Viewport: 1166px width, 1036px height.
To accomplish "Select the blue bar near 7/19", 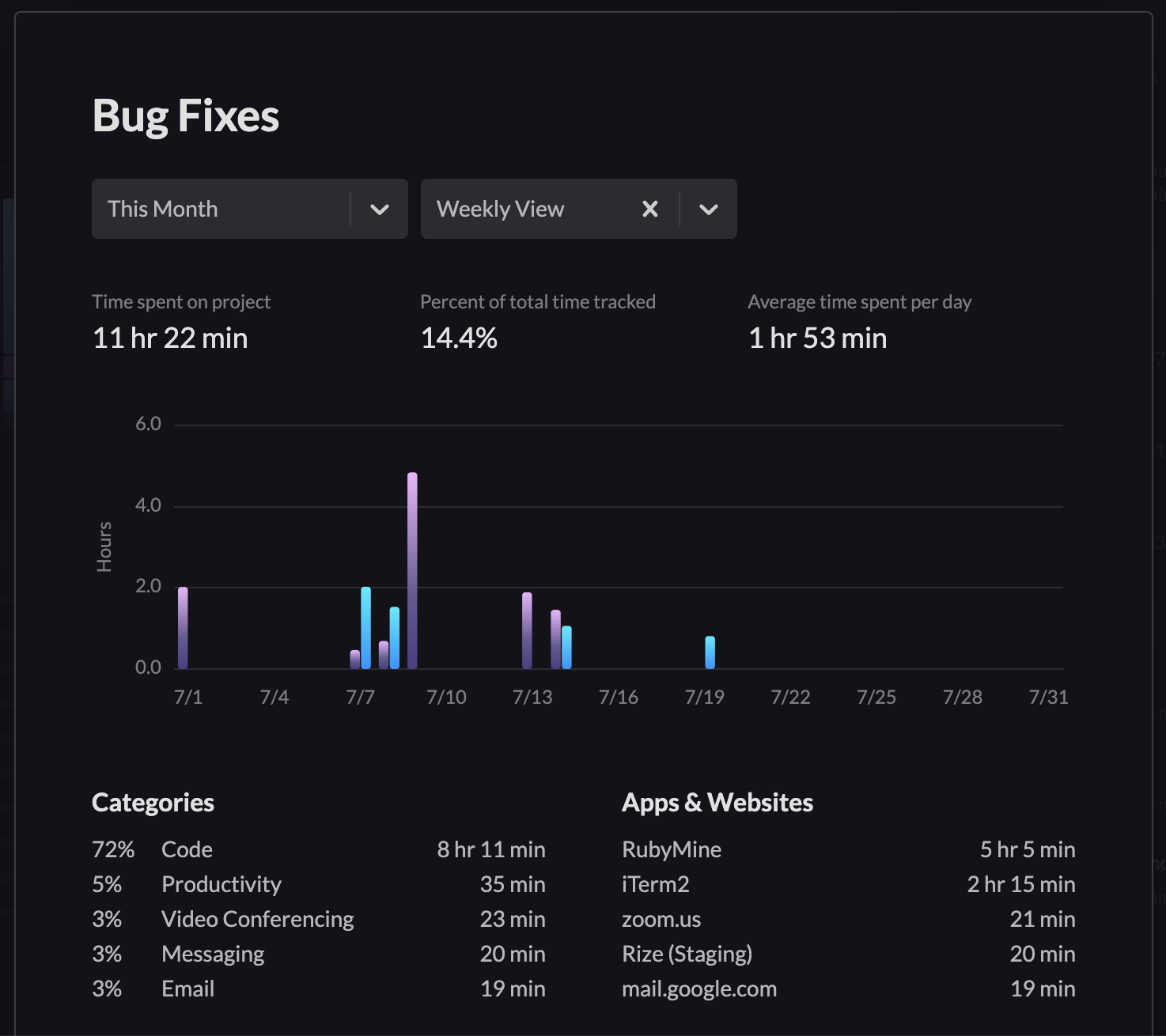I will (710, 648).
